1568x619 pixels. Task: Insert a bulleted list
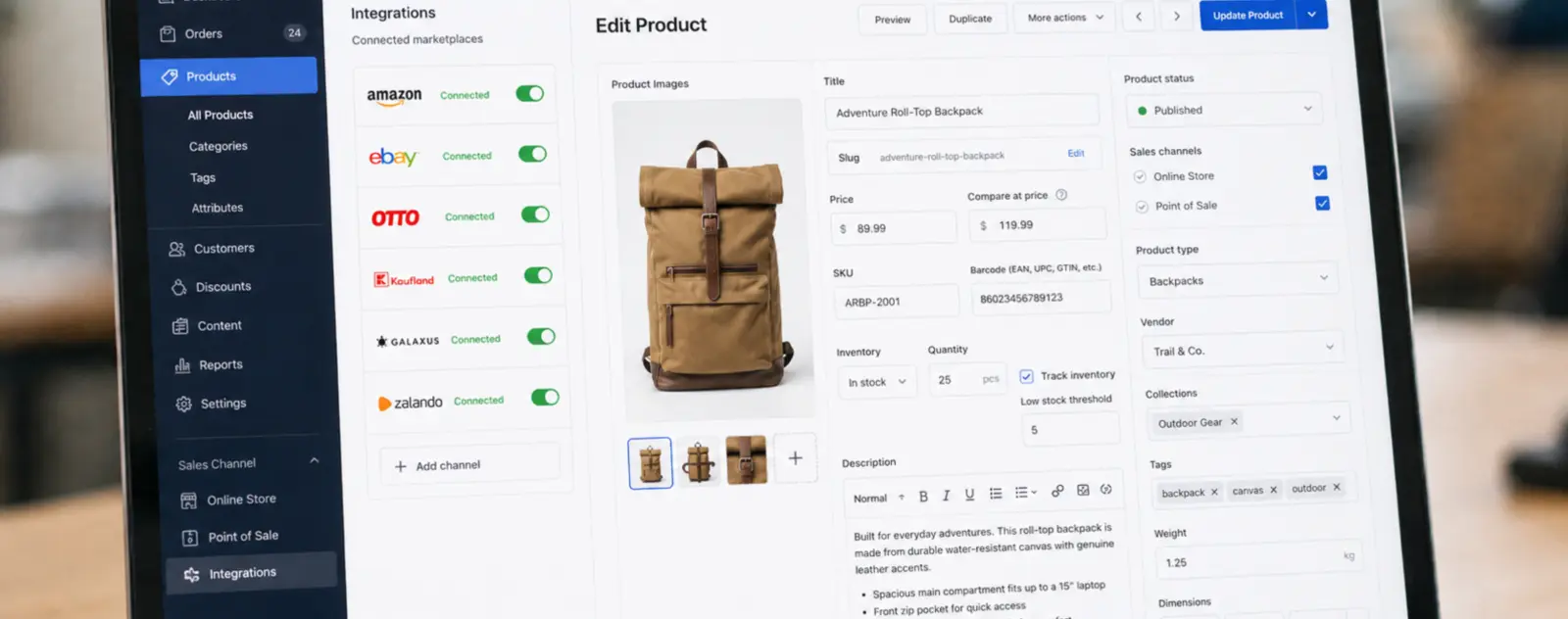(996, 494)
